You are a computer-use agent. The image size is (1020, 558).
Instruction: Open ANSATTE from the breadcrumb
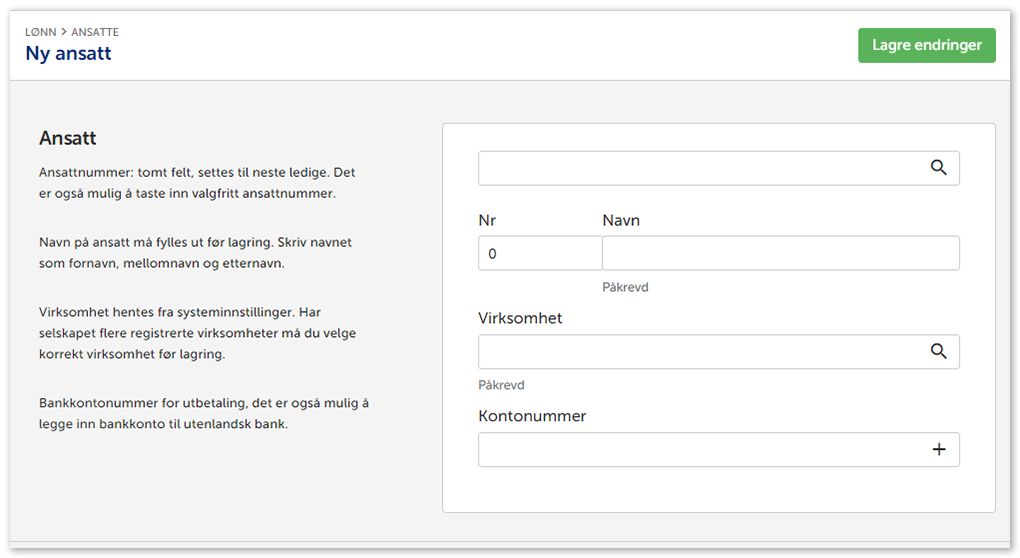coord(95,32)
